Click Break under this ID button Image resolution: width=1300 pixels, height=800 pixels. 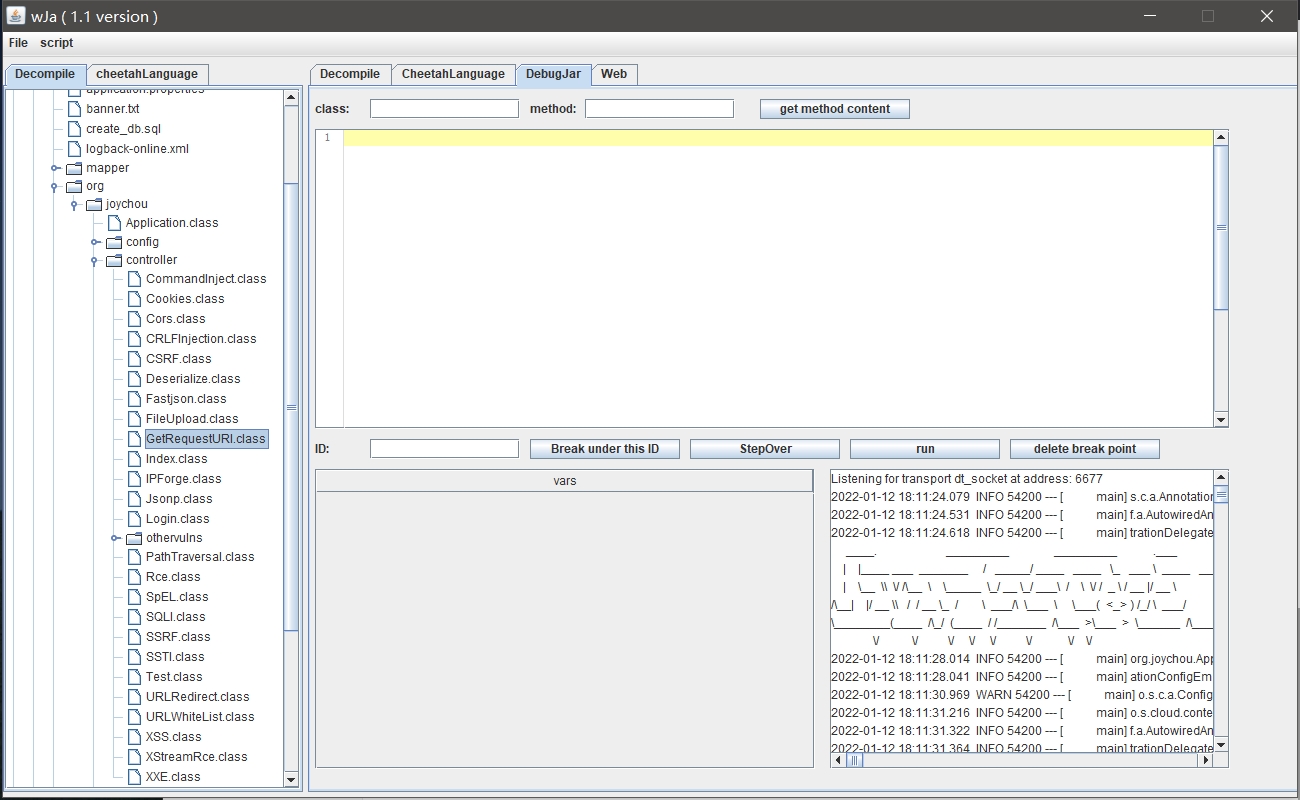(x=605, y=449)
